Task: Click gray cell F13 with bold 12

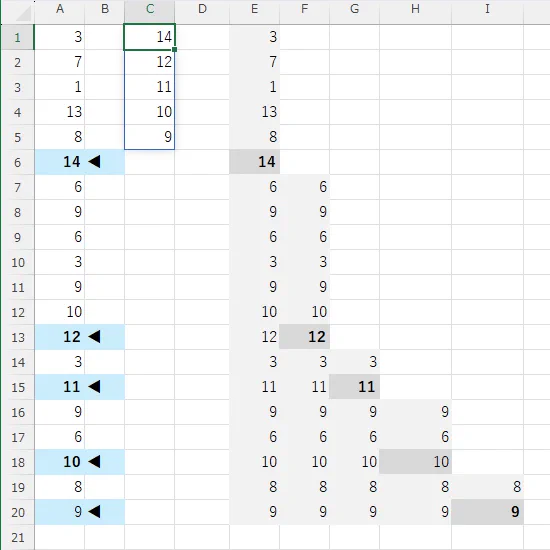Action: [x=304, y=337]
